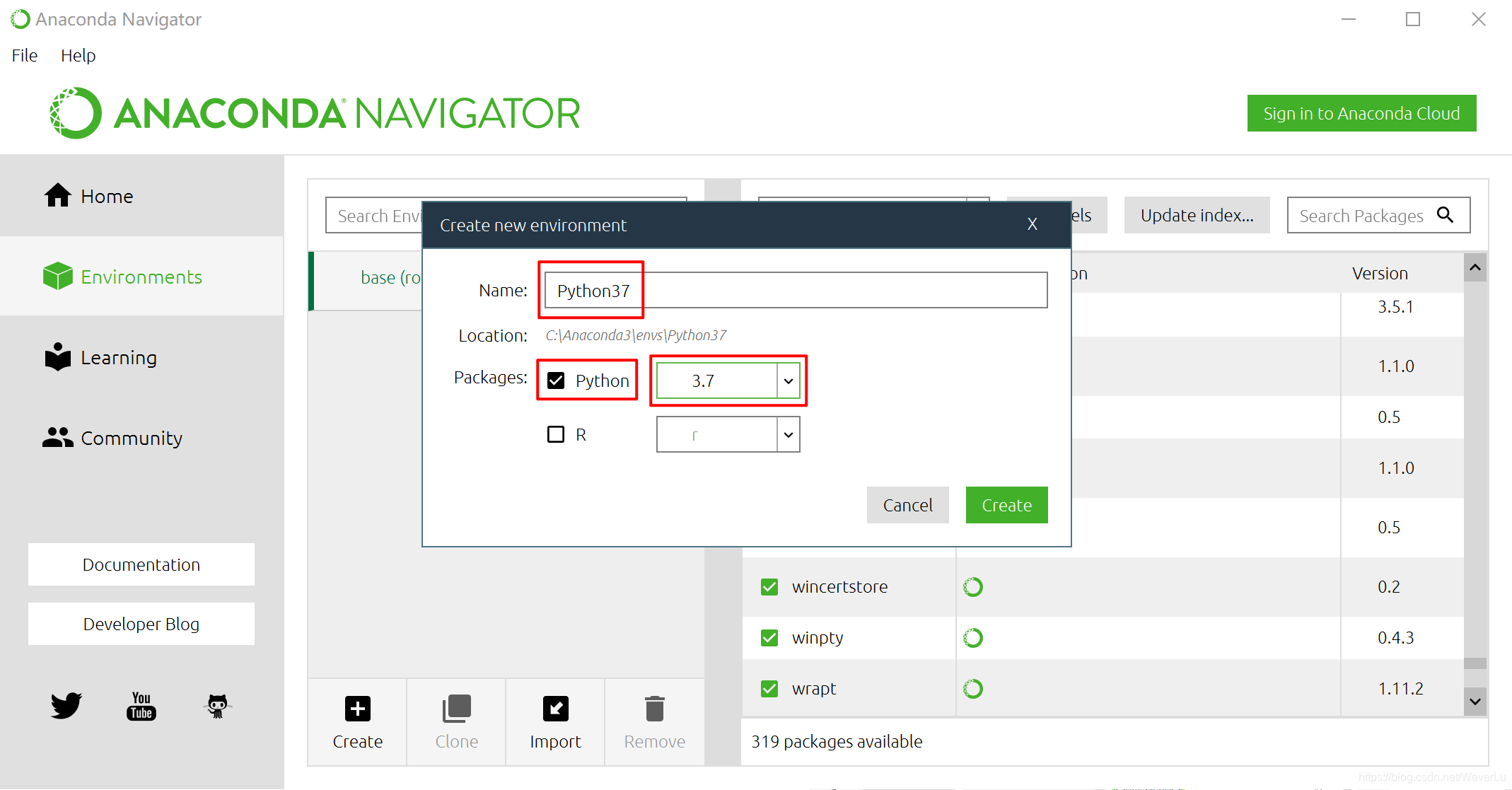Image resolution: width=1512 pixels, height=790 pixels.
Task: Click the Learning sidebar icon
Action: coord(58,357)
